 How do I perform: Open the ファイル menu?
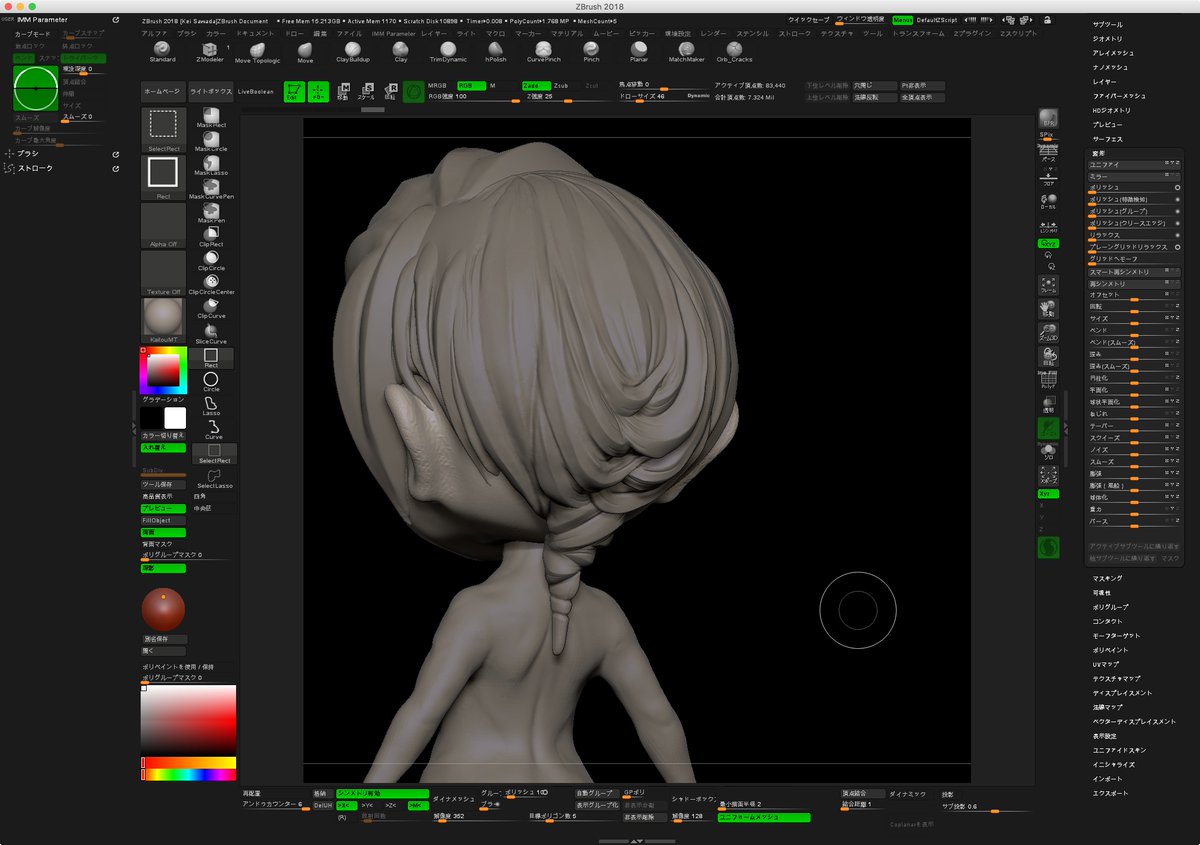[x=349, y=33]
